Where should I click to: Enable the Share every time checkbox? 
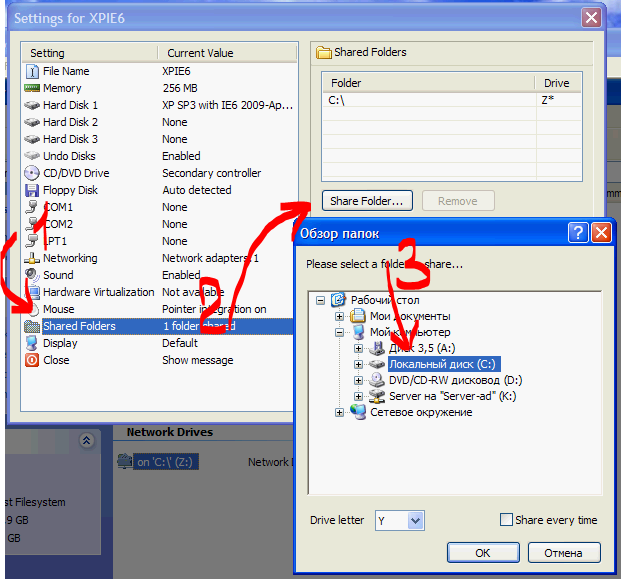[x=506, y=520]
